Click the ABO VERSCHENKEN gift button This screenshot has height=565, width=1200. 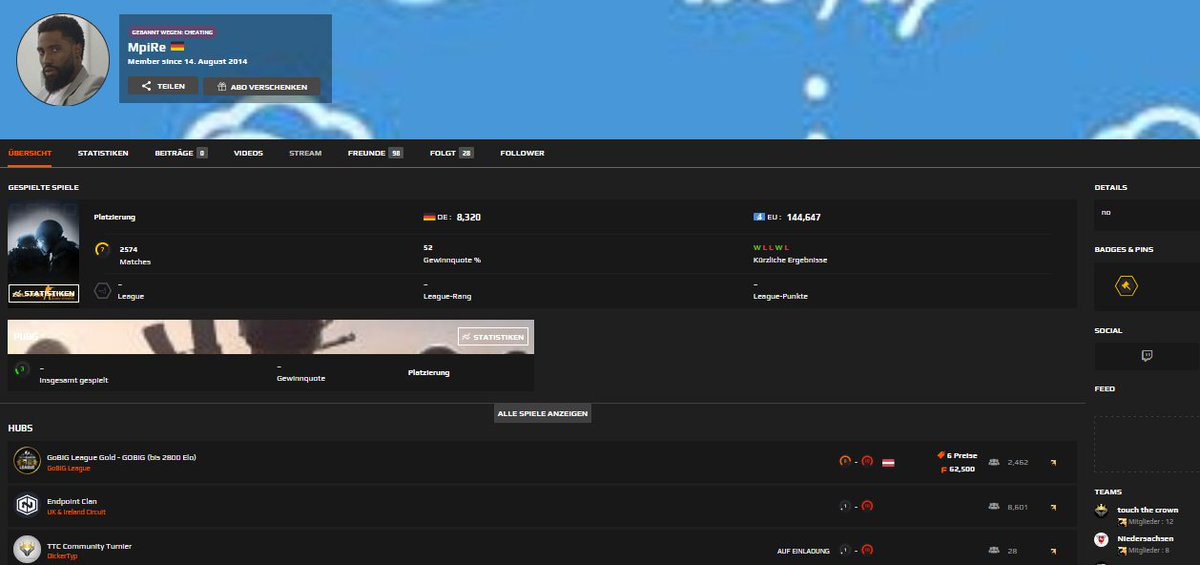(x=262, y=86)
